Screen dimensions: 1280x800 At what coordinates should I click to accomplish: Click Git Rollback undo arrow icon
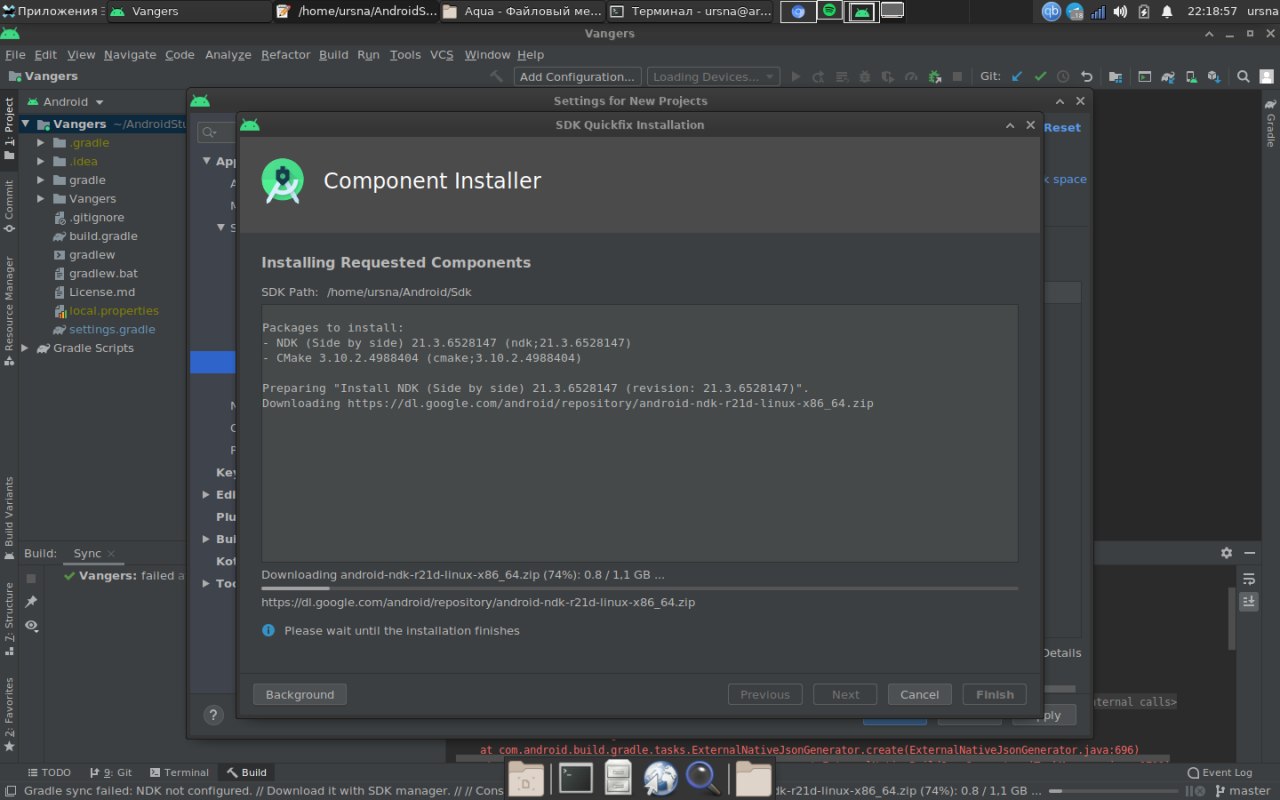click(x=1087, y=76)
